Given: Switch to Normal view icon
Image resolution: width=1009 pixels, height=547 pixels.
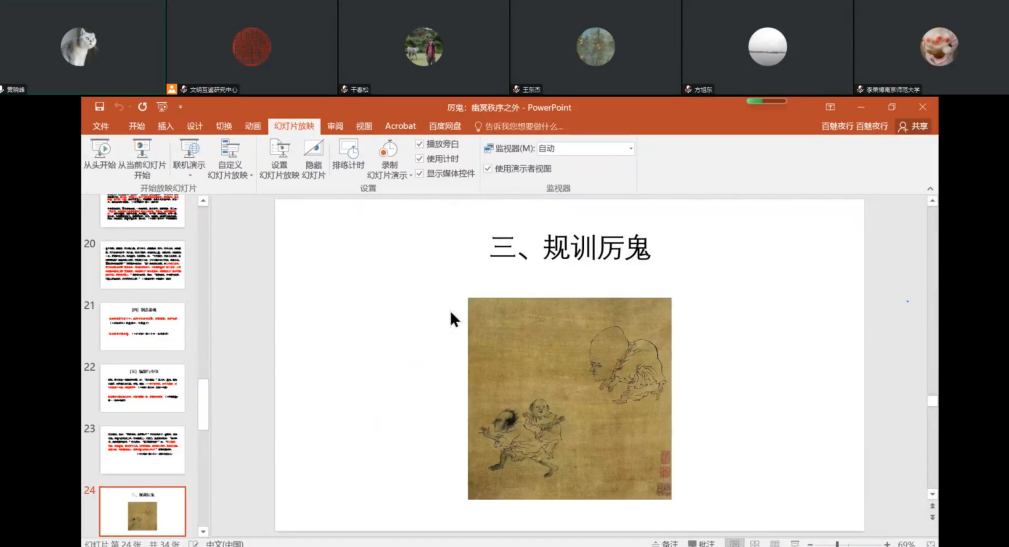Looking at the screenshot, I should [x=734, y=544].
